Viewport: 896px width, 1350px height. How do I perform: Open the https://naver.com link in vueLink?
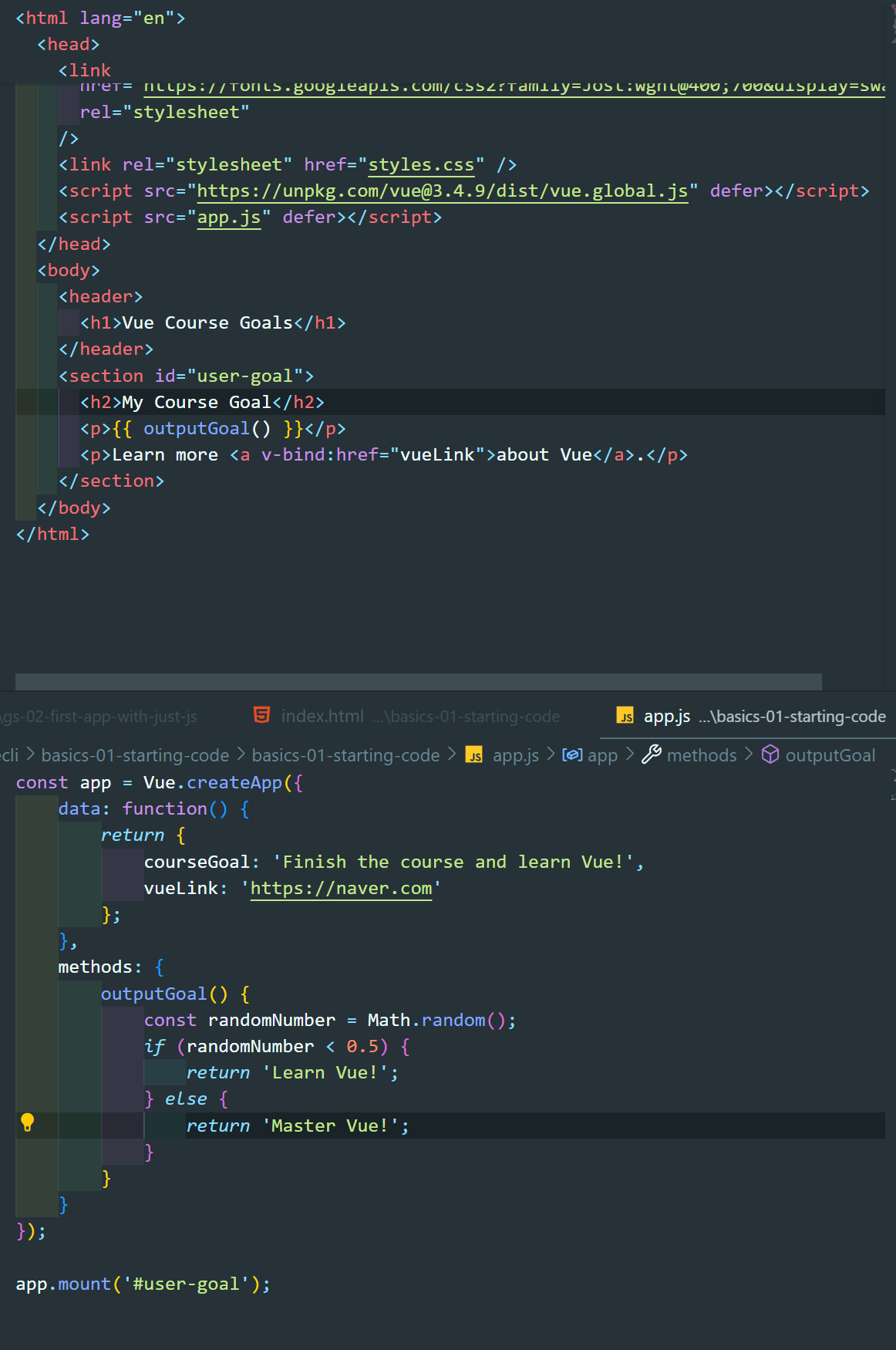342,889
